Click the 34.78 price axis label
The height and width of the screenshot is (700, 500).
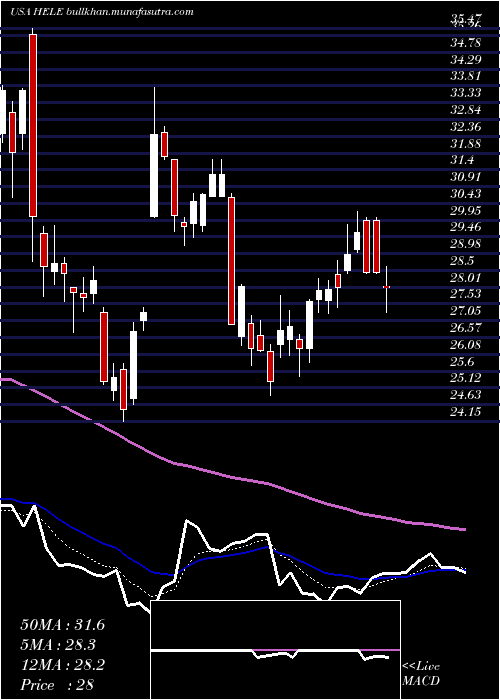point(466,43)
